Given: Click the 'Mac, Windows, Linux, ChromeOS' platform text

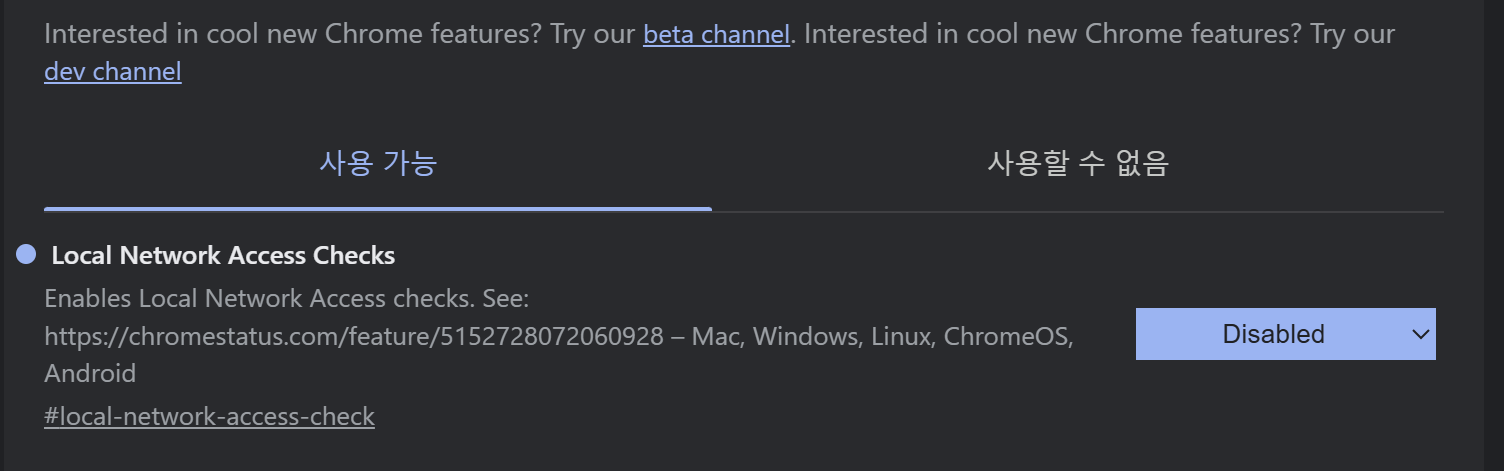Looking at the screenshot, I should pos(882,336).
